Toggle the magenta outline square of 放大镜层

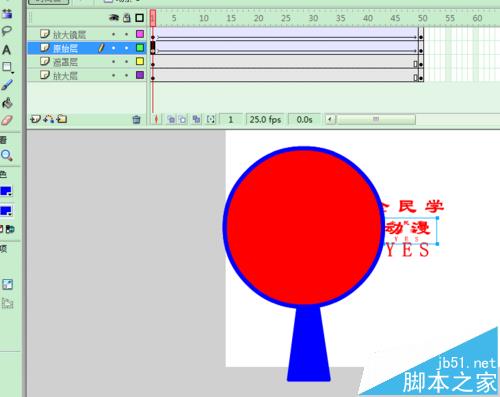[x=140, y=34]
